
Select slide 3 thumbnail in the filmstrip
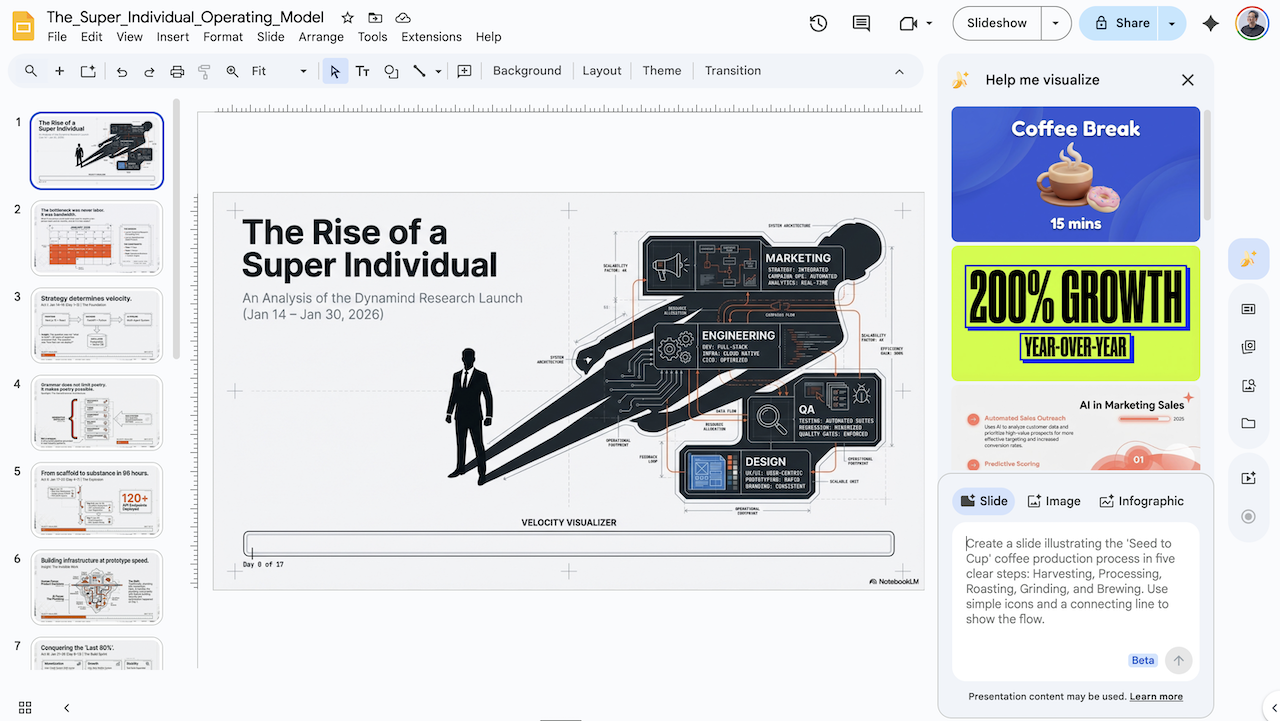(x=96, y=324)
